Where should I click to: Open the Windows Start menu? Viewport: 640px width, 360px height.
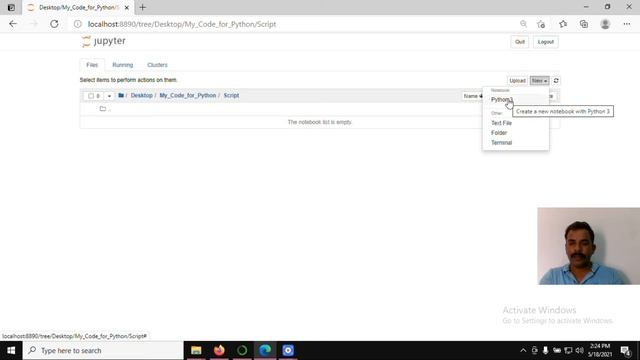tap(11, 351)
